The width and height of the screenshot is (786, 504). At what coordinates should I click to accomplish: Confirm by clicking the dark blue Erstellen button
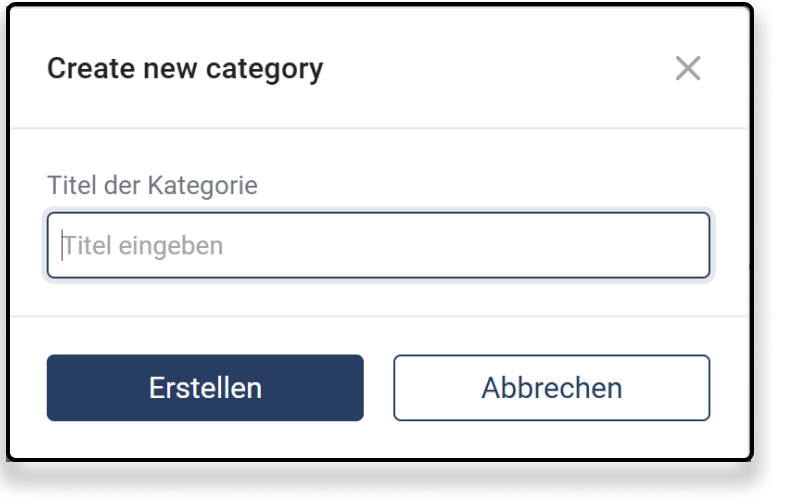pyautogui.click(x=205, y=388)
